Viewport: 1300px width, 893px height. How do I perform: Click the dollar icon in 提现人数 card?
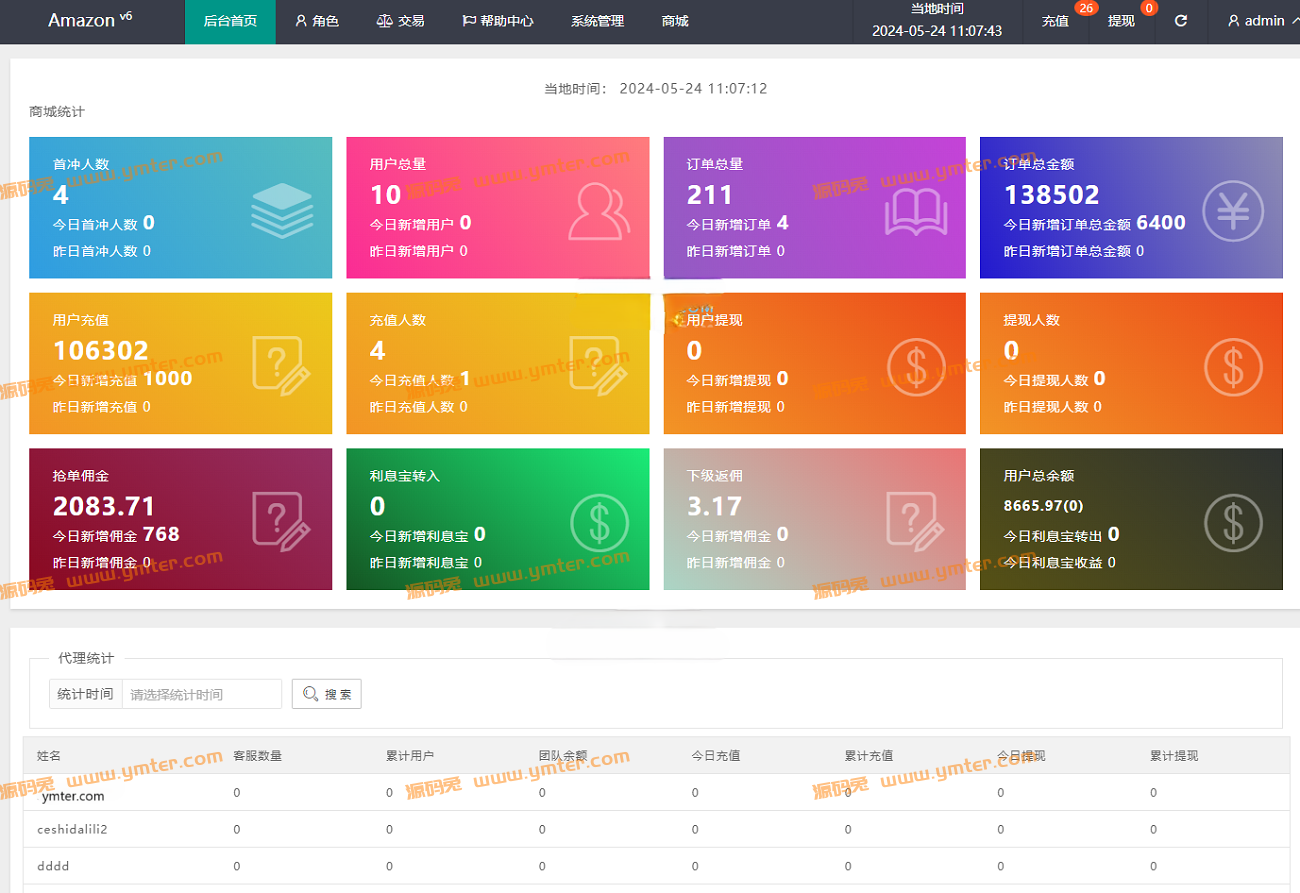(1233, 367)
